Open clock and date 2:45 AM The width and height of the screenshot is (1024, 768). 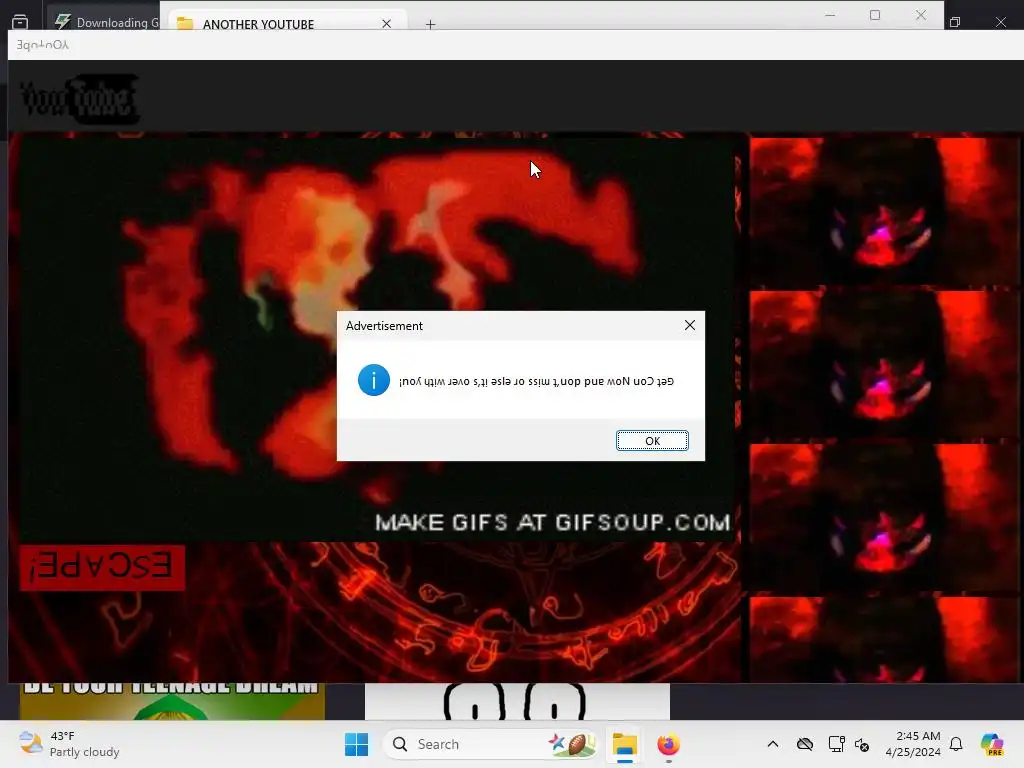(913, 744)
